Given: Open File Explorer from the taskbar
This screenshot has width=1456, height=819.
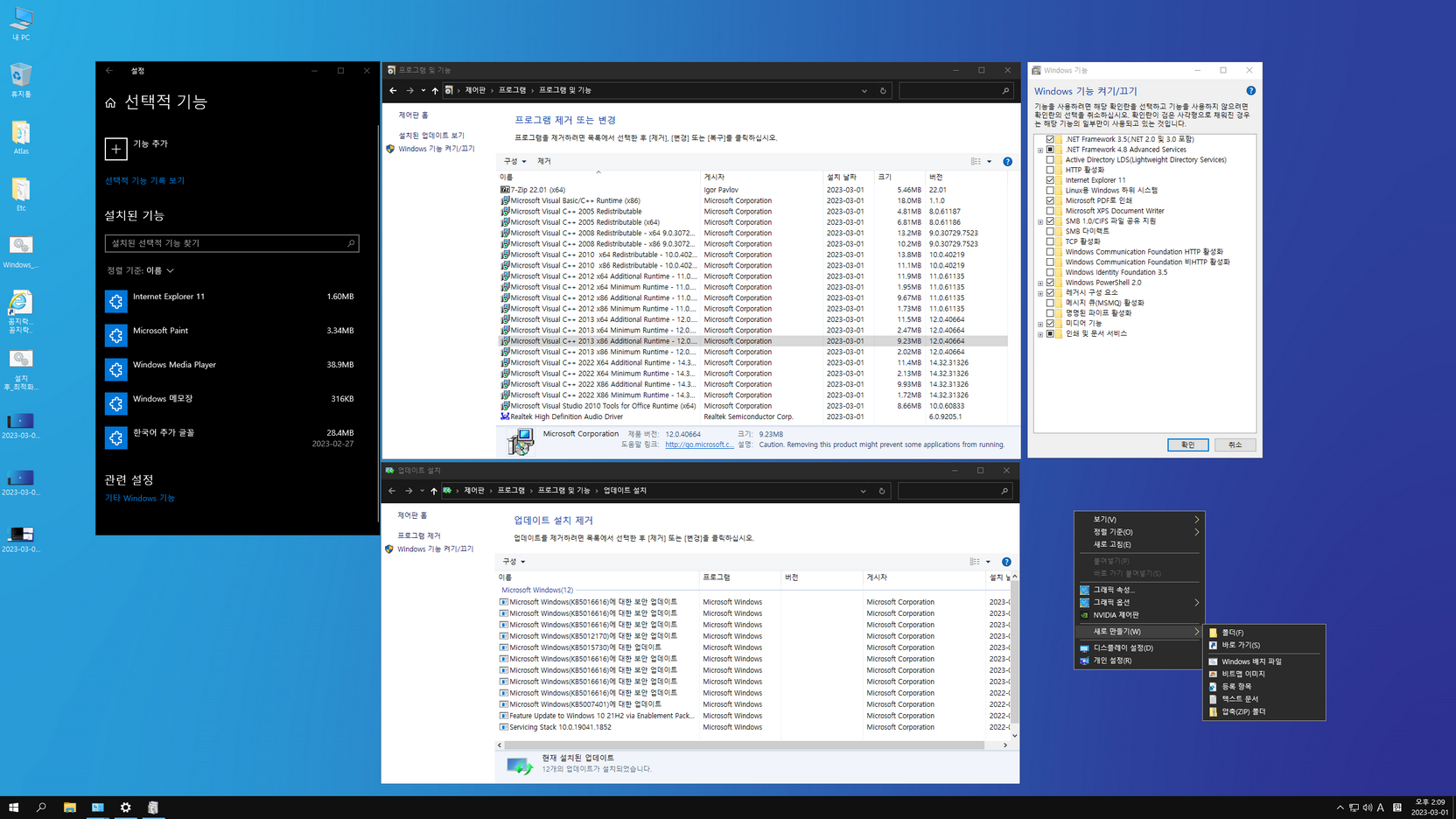Looking at the screenshot, I should pyautogui.click(x=70, y=808).
